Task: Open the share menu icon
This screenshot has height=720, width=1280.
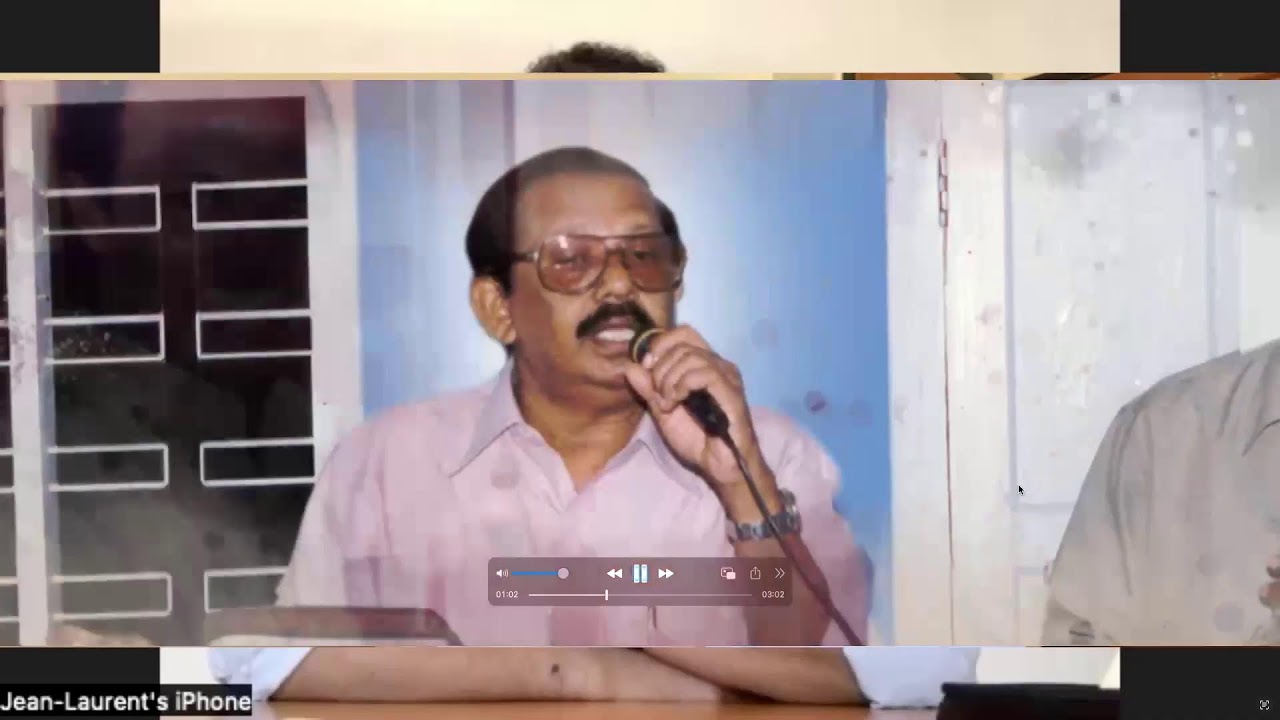Action: point(755,573)
